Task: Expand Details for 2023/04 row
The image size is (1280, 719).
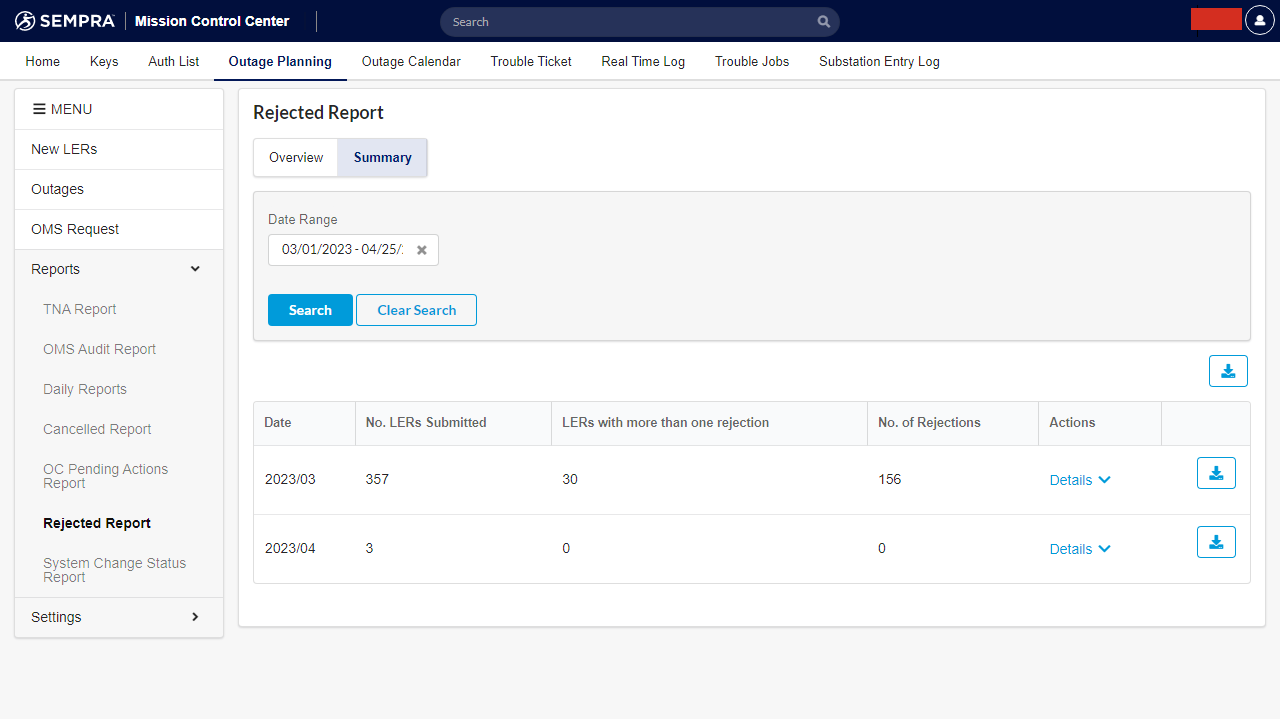Action: click(1080, 549)
